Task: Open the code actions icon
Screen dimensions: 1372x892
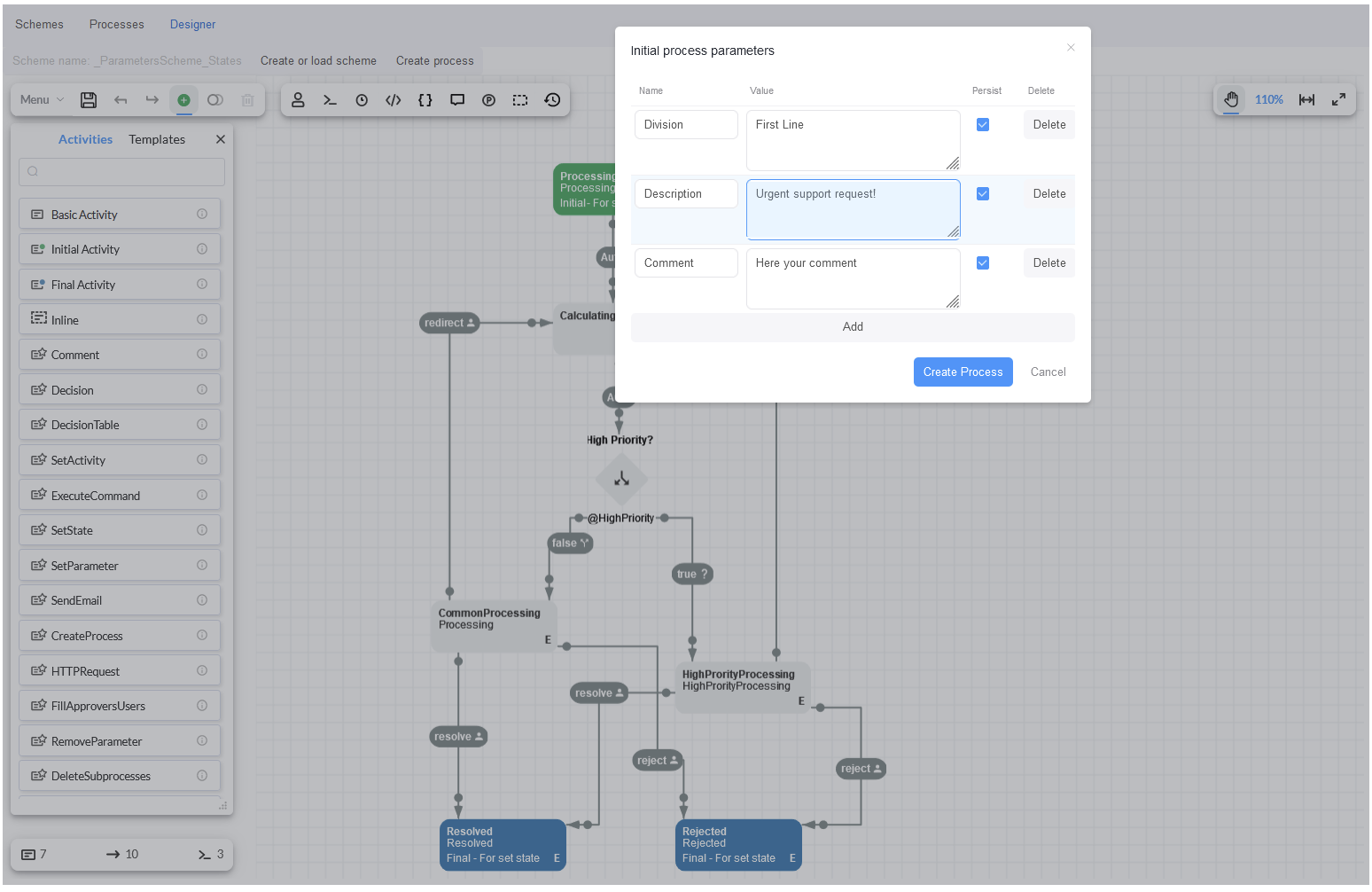Action: click(394, 100)
